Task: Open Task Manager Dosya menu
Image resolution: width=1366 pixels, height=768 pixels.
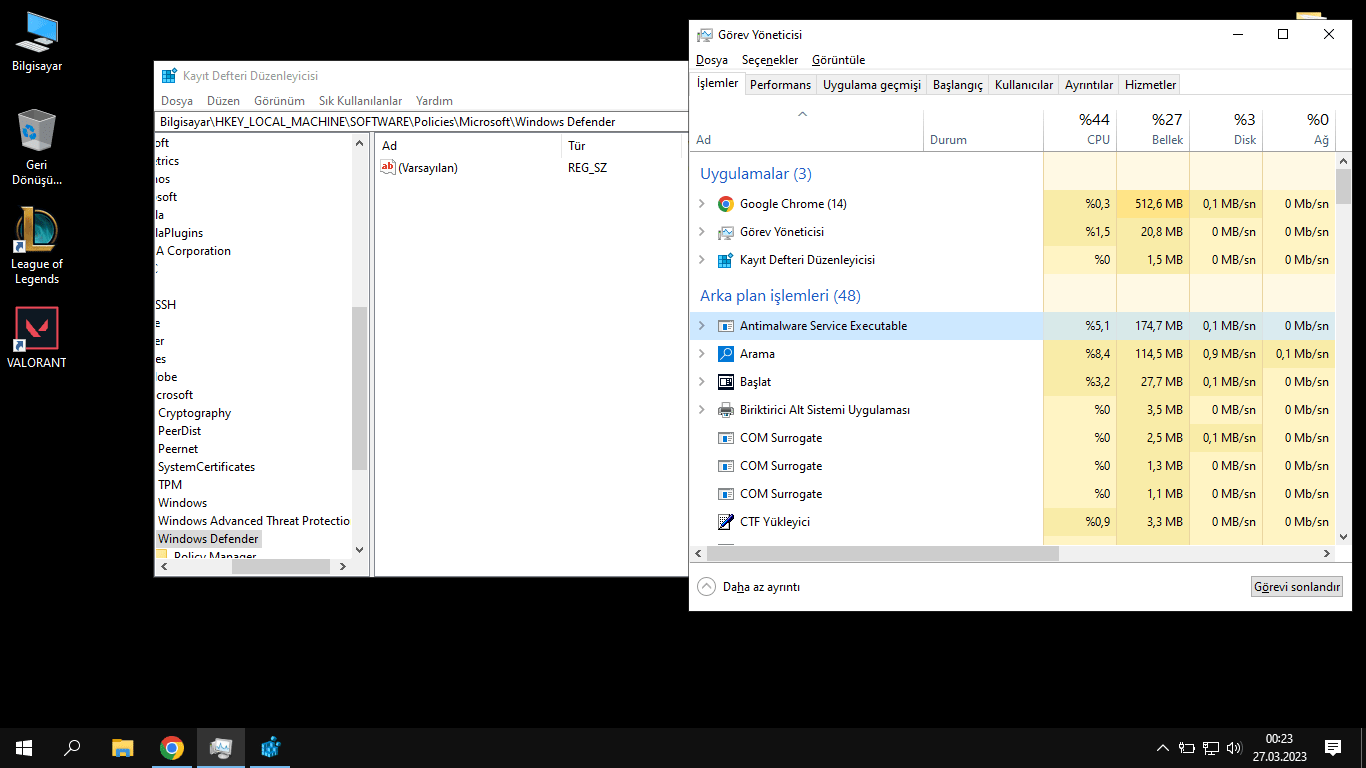Action: [x=712, y=60]
